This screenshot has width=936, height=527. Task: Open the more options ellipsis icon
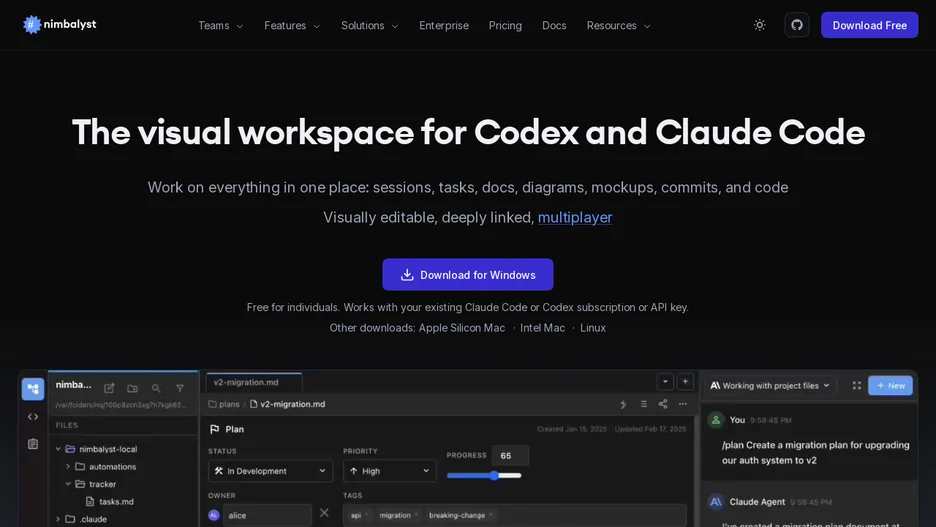point(683,404)
